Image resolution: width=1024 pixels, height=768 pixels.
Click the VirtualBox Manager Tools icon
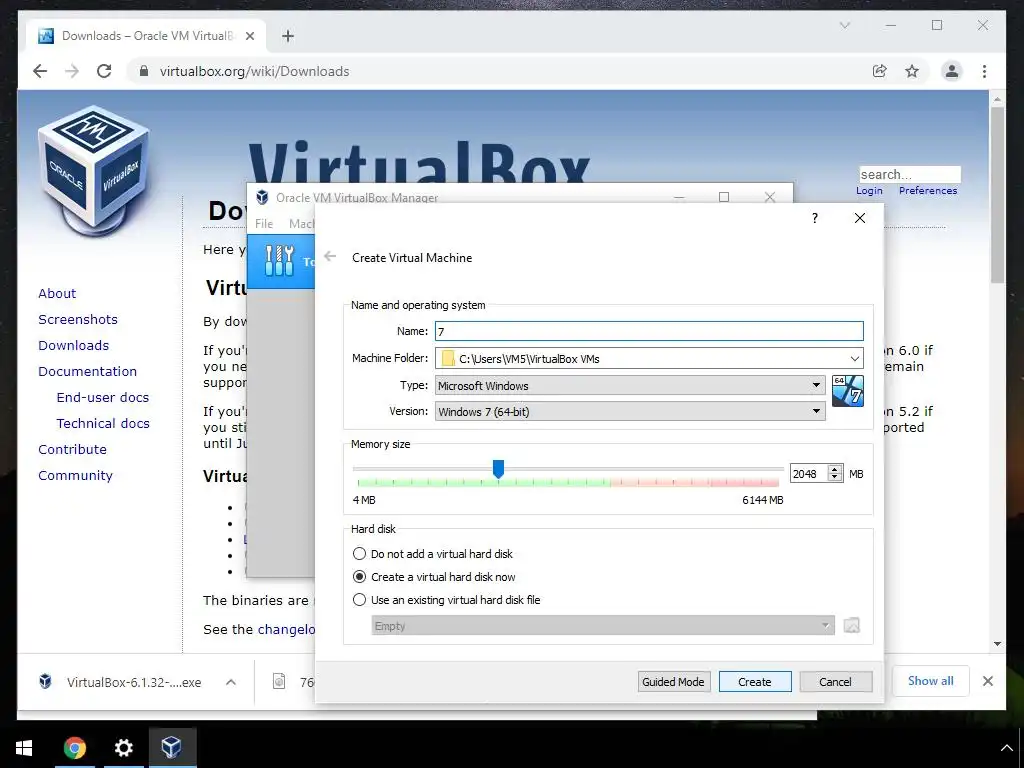click(x=280, y=261)
